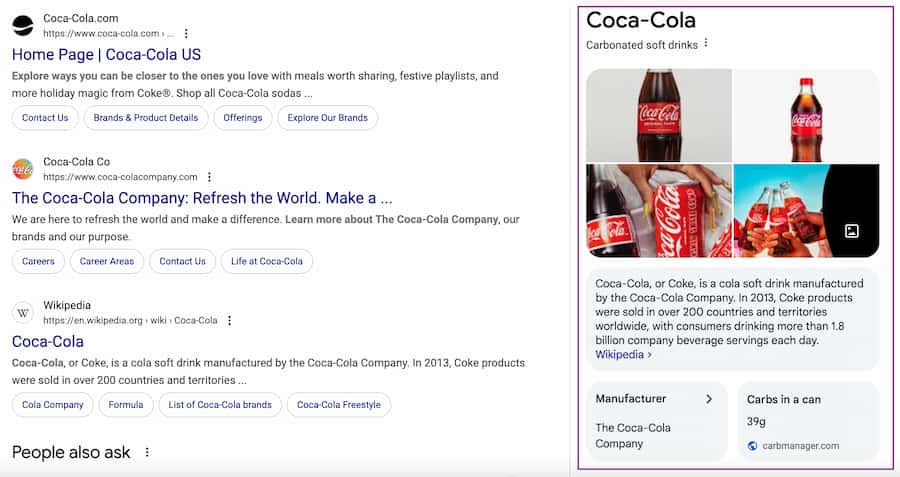Follow the Wikipedia link in knowledge panel
The height and width of the screenshot is (477, 900).
[622, 354]
